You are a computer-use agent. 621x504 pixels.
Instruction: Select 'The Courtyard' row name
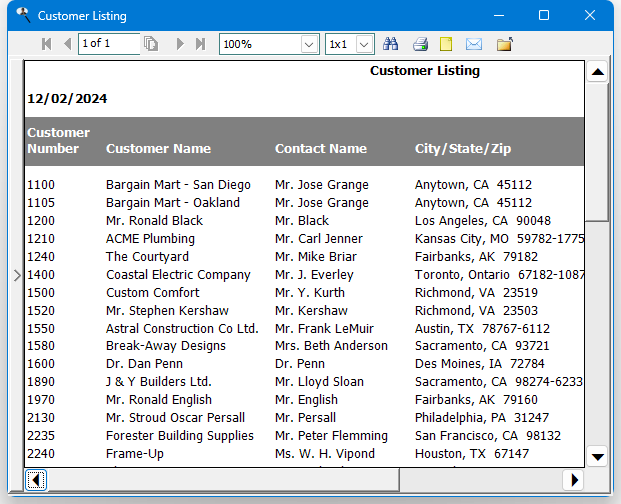click(x=147, y=257)
